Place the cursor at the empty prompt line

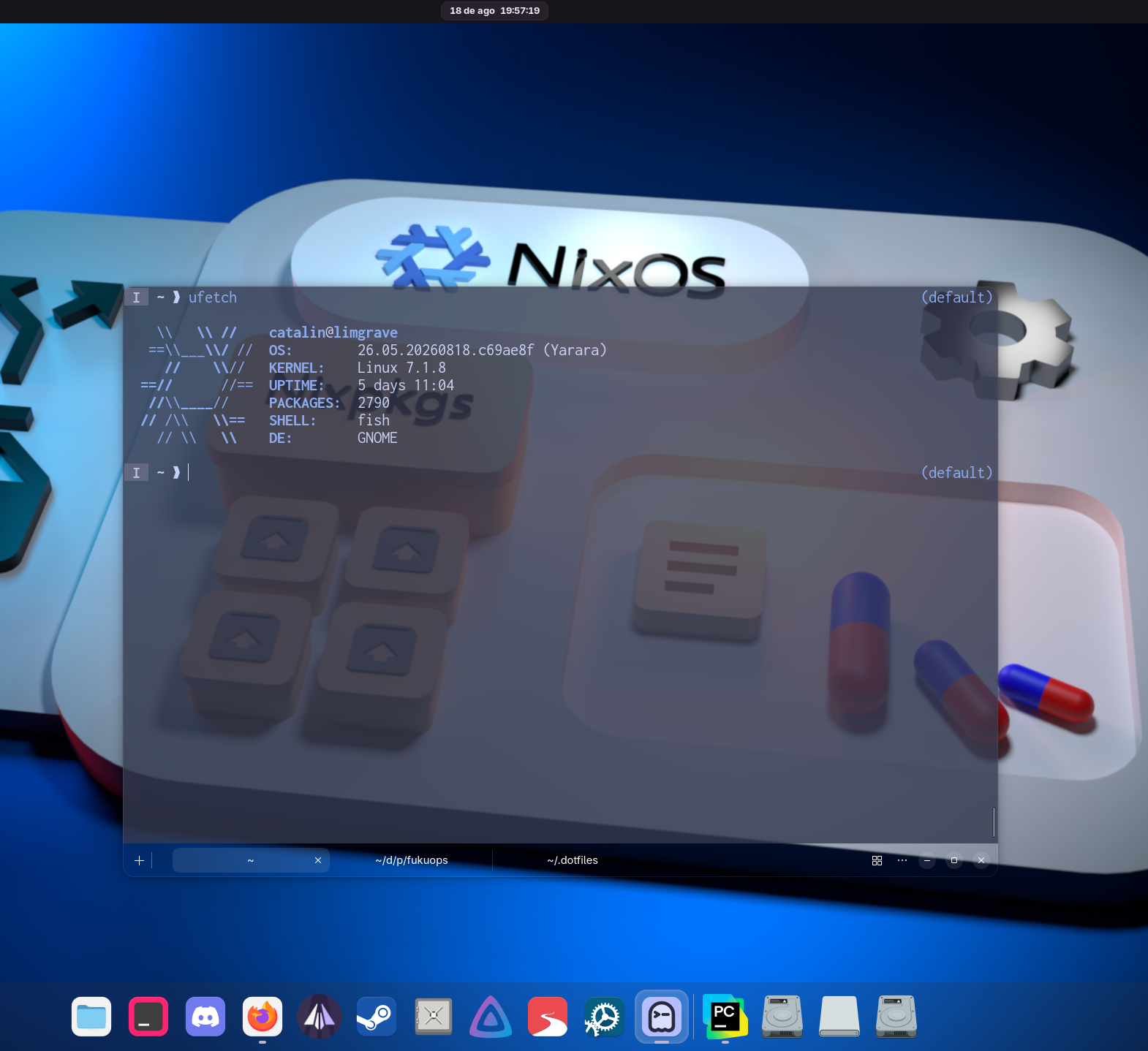pyautogui.click(x=189, y=473)
